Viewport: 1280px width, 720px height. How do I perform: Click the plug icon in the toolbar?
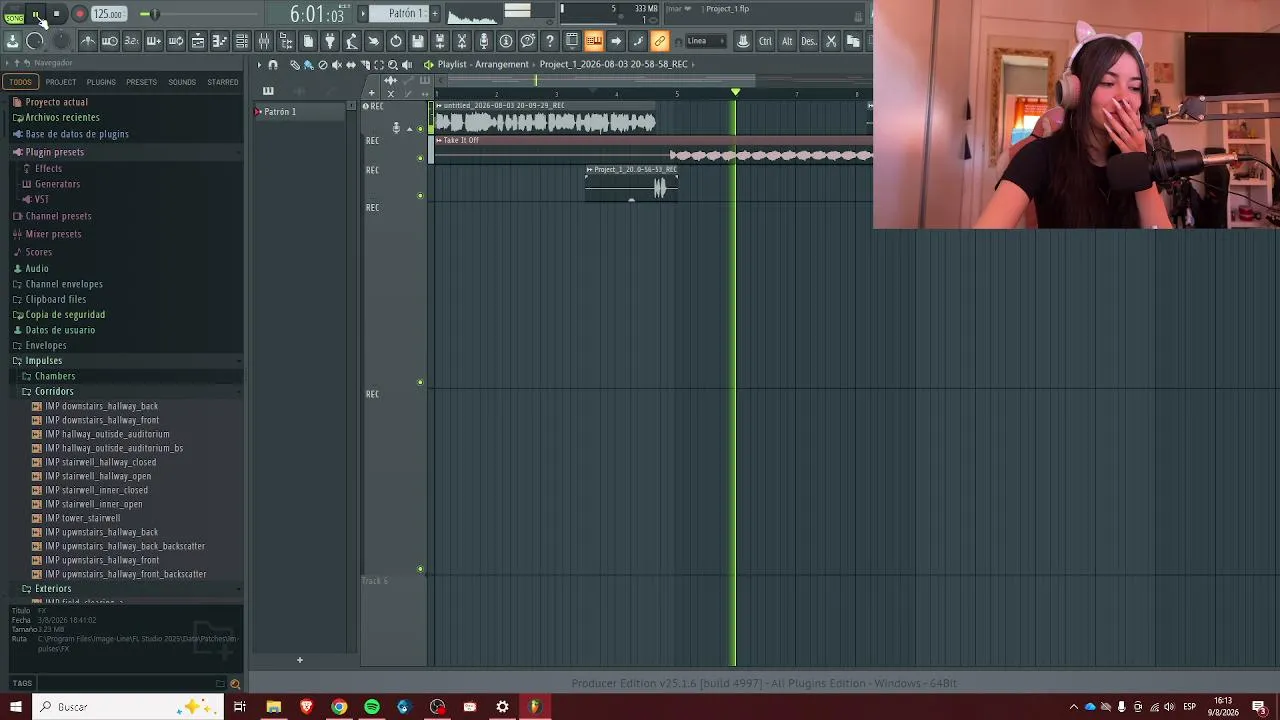coord(330,41)
